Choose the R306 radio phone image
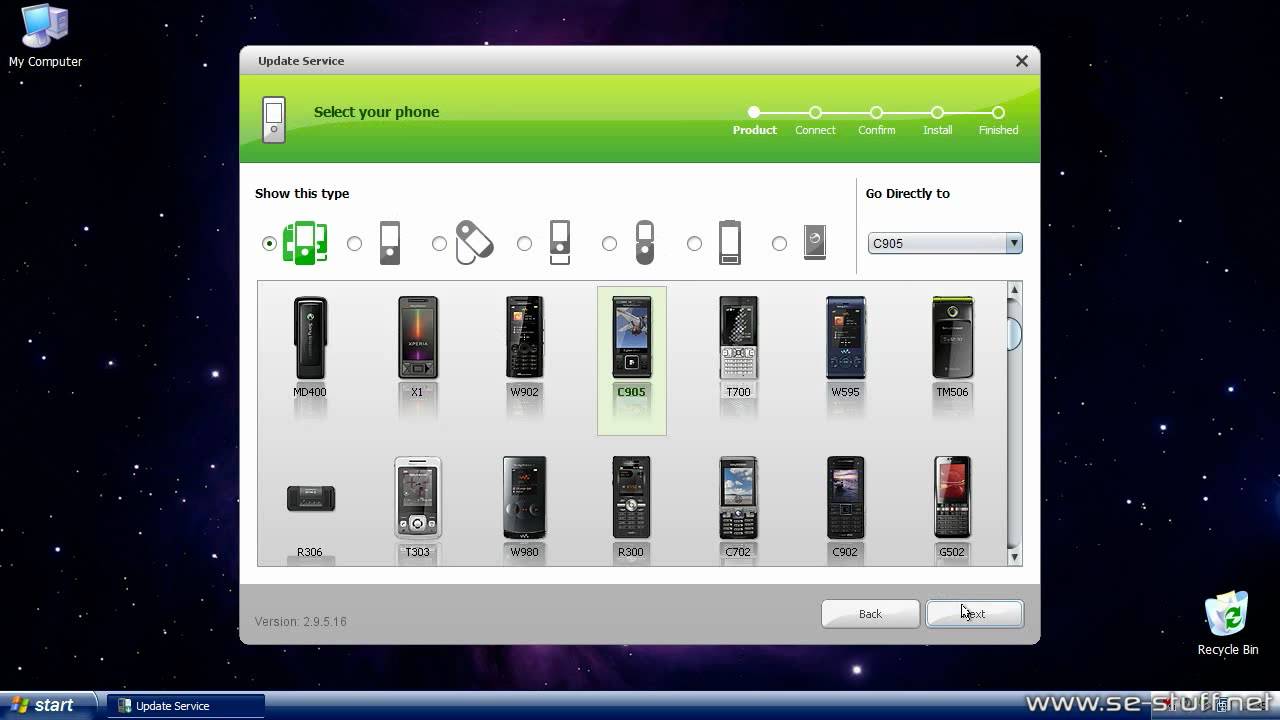The height and width of the screenshot is (720, 1280). (x=310, y=498)
